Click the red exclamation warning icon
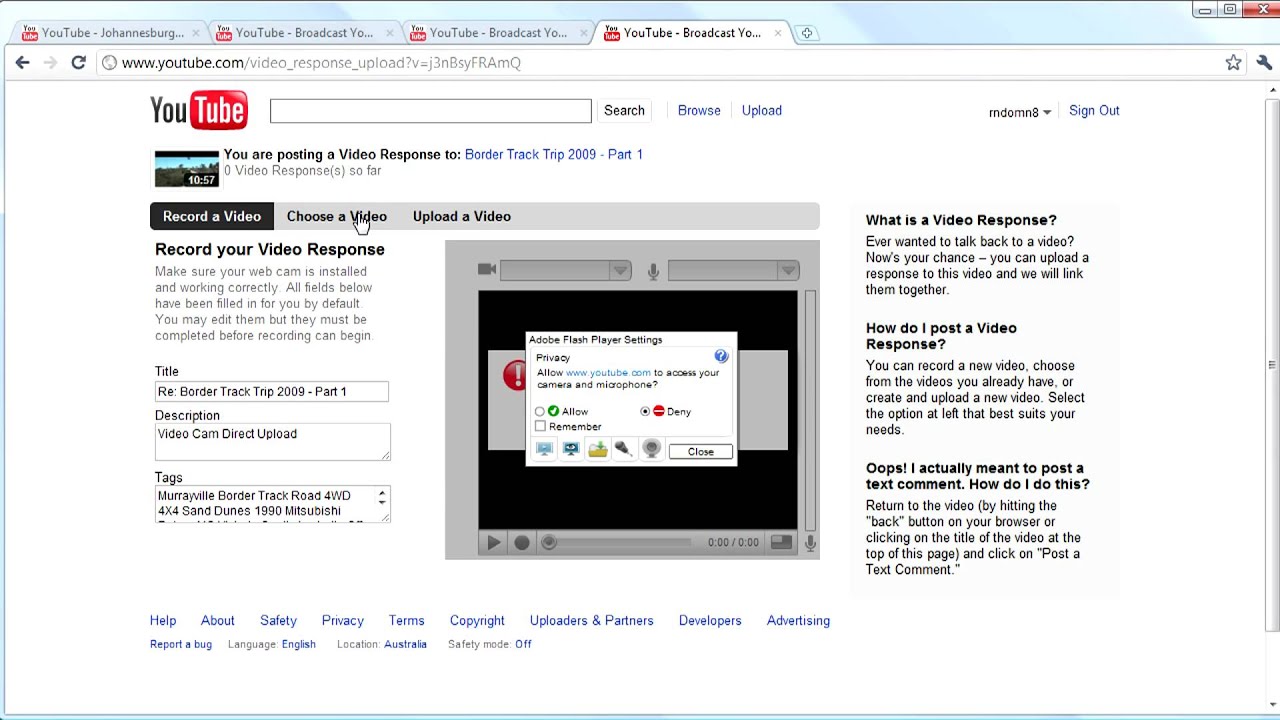Image resolution: width=1280 pixels, height=720 pixels. coord(514,376)
